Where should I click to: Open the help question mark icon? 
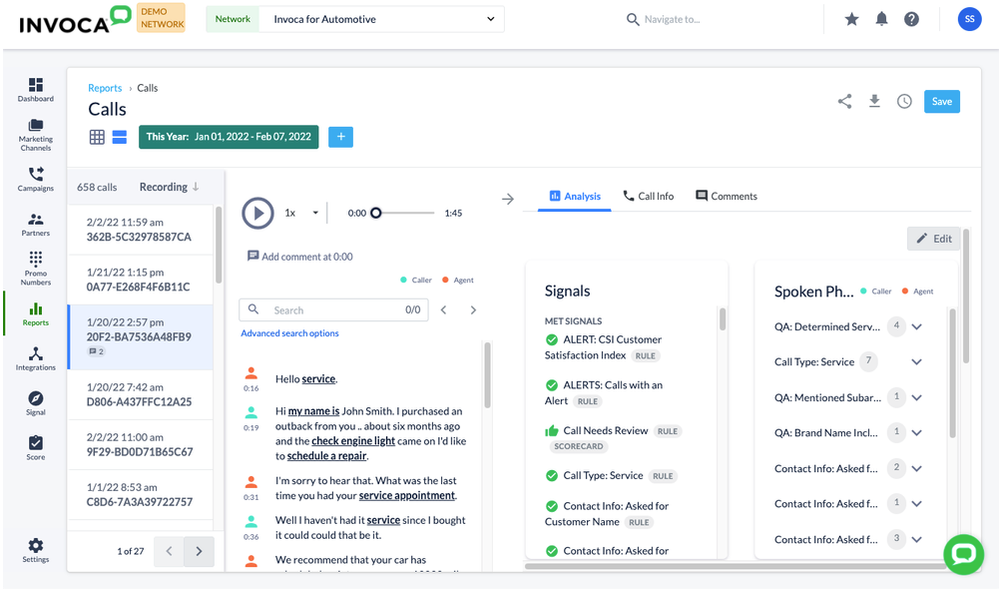coord(912,19)
